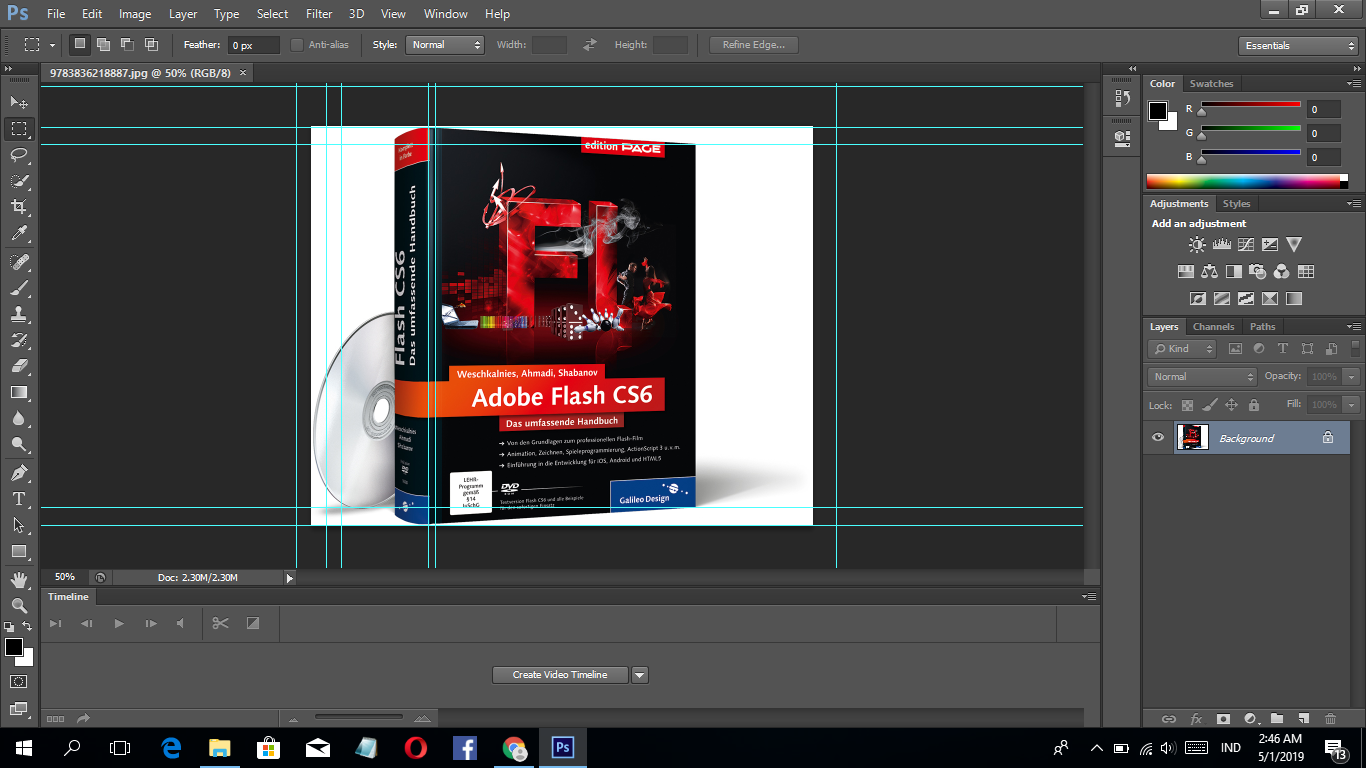Screen dimensions: 1366x768
Task: Select the Crop tool
Action: 19,207
